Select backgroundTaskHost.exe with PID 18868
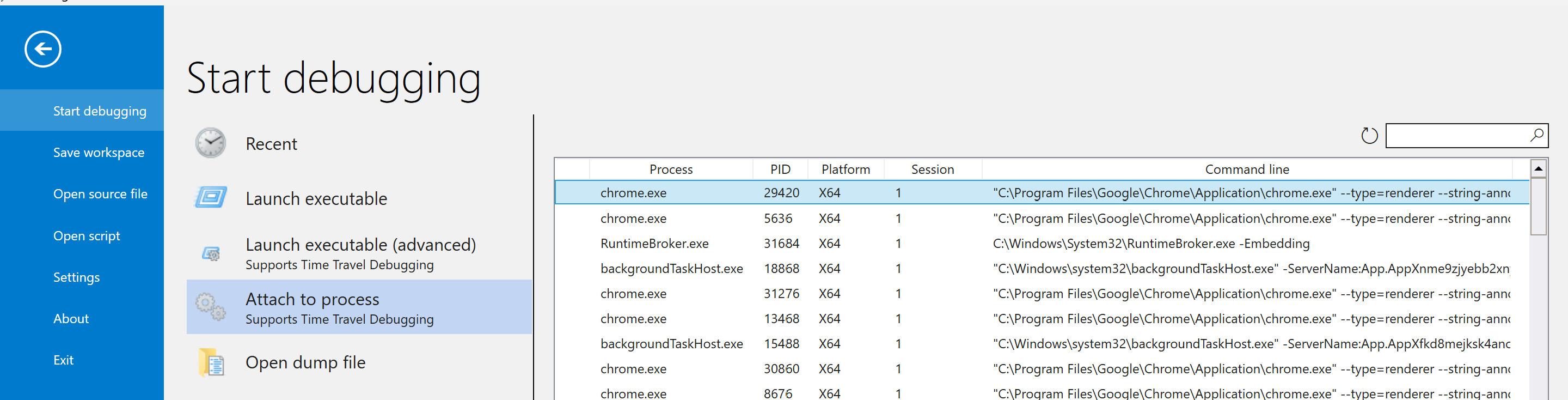This screenshot has height=400, width=1568. pyautogui.click(x=671, y=269)
